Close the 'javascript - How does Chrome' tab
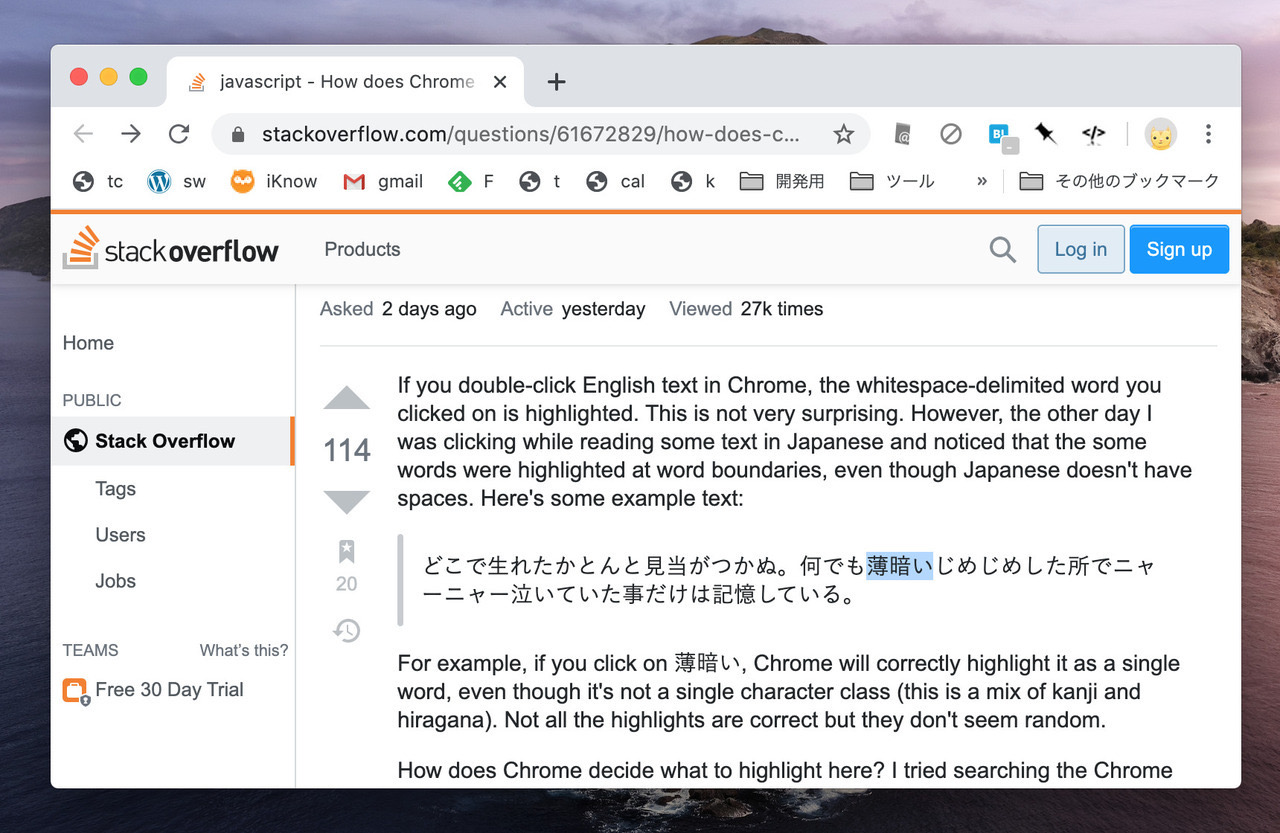The height and width of the screenshot is (833, 1280). (501, 82)
